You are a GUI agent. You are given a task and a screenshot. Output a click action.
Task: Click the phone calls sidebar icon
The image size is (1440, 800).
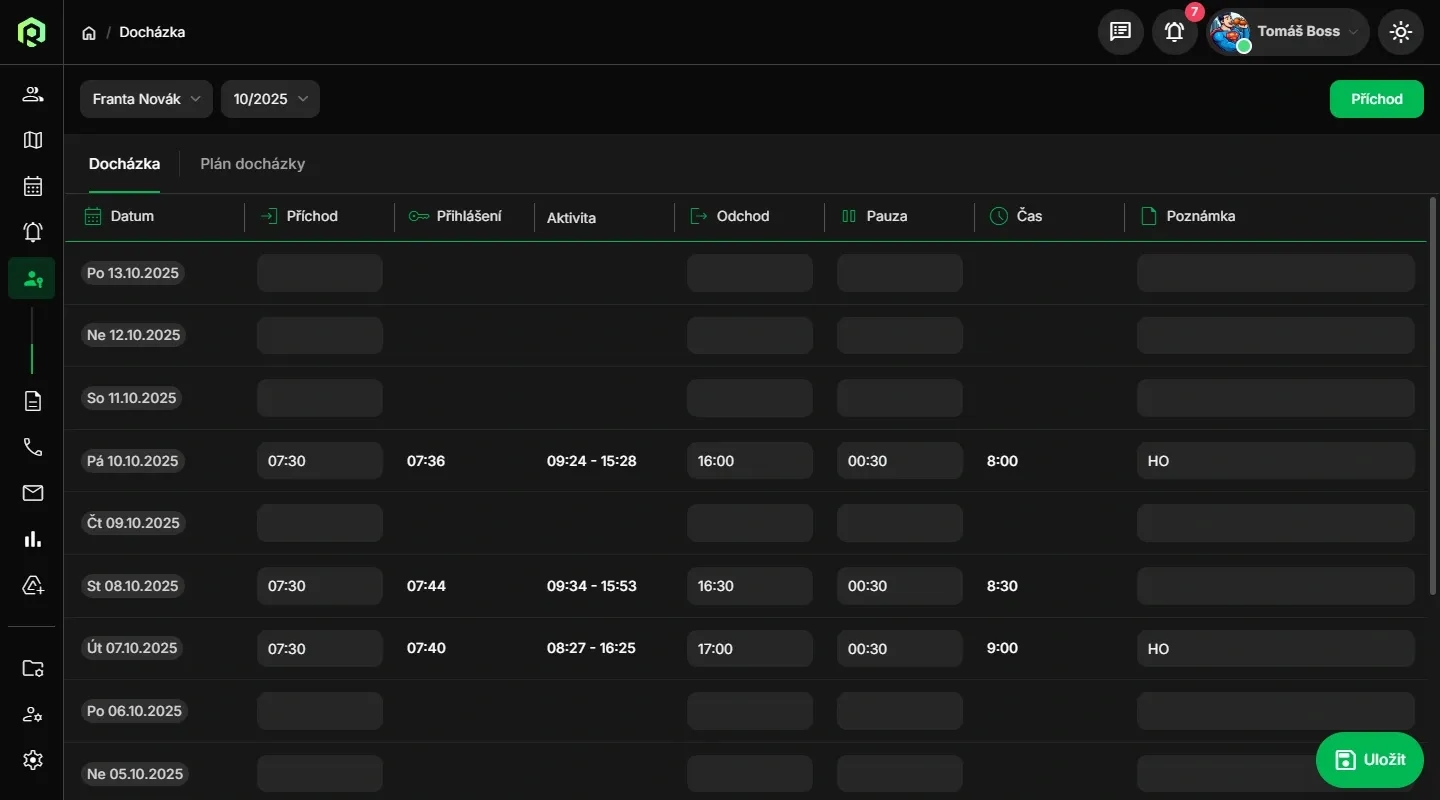pyautogui.click(x=32, y=447)
